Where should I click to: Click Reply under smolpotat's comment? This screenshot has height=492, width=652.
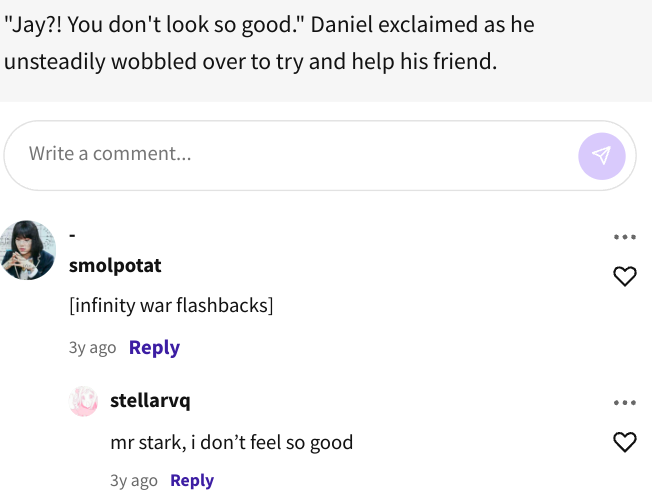tap(154, 347)
